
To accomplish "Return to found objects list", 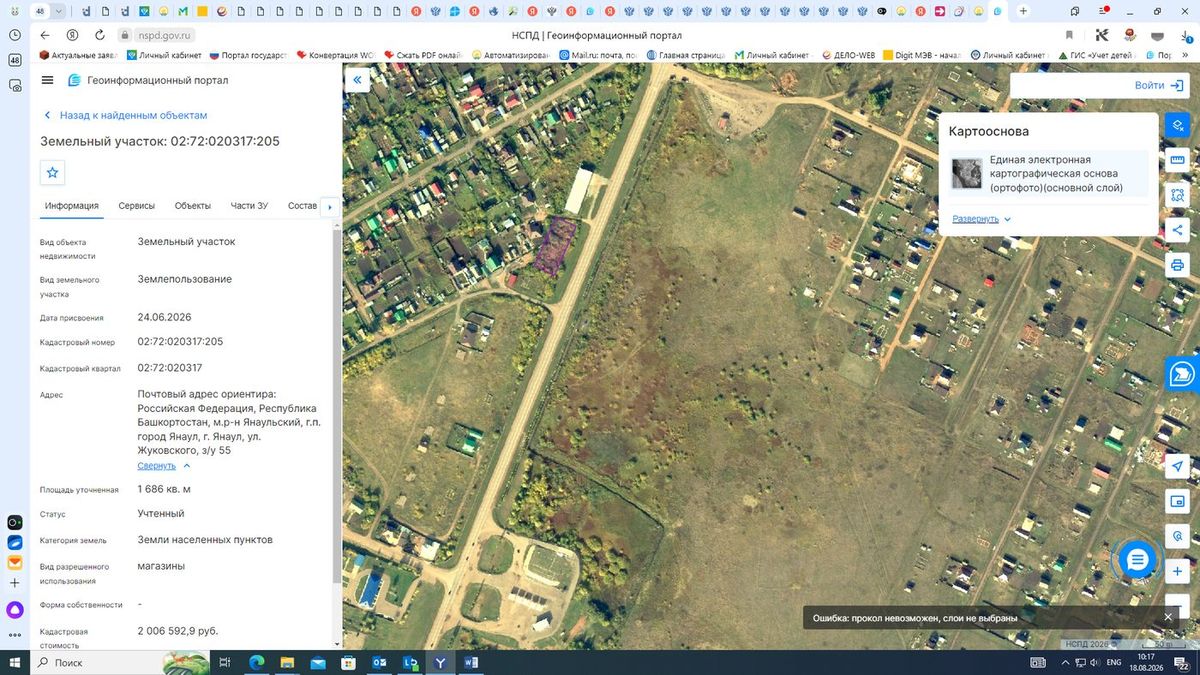I will coord(125,116).
